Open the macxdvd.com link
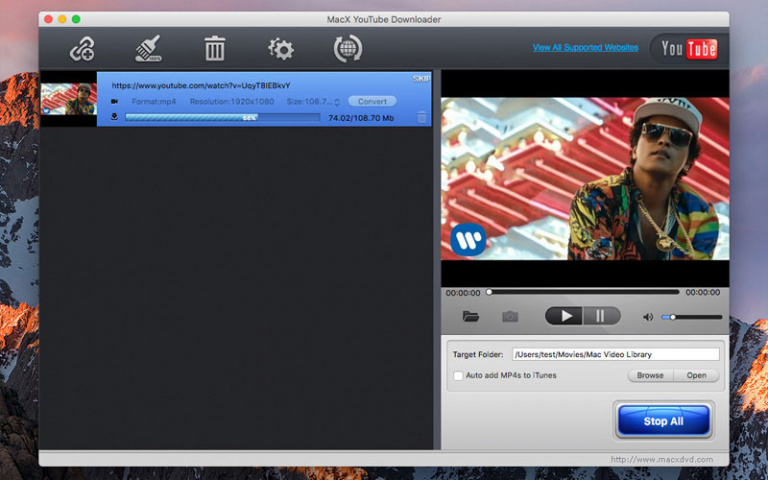 [662, 459]
